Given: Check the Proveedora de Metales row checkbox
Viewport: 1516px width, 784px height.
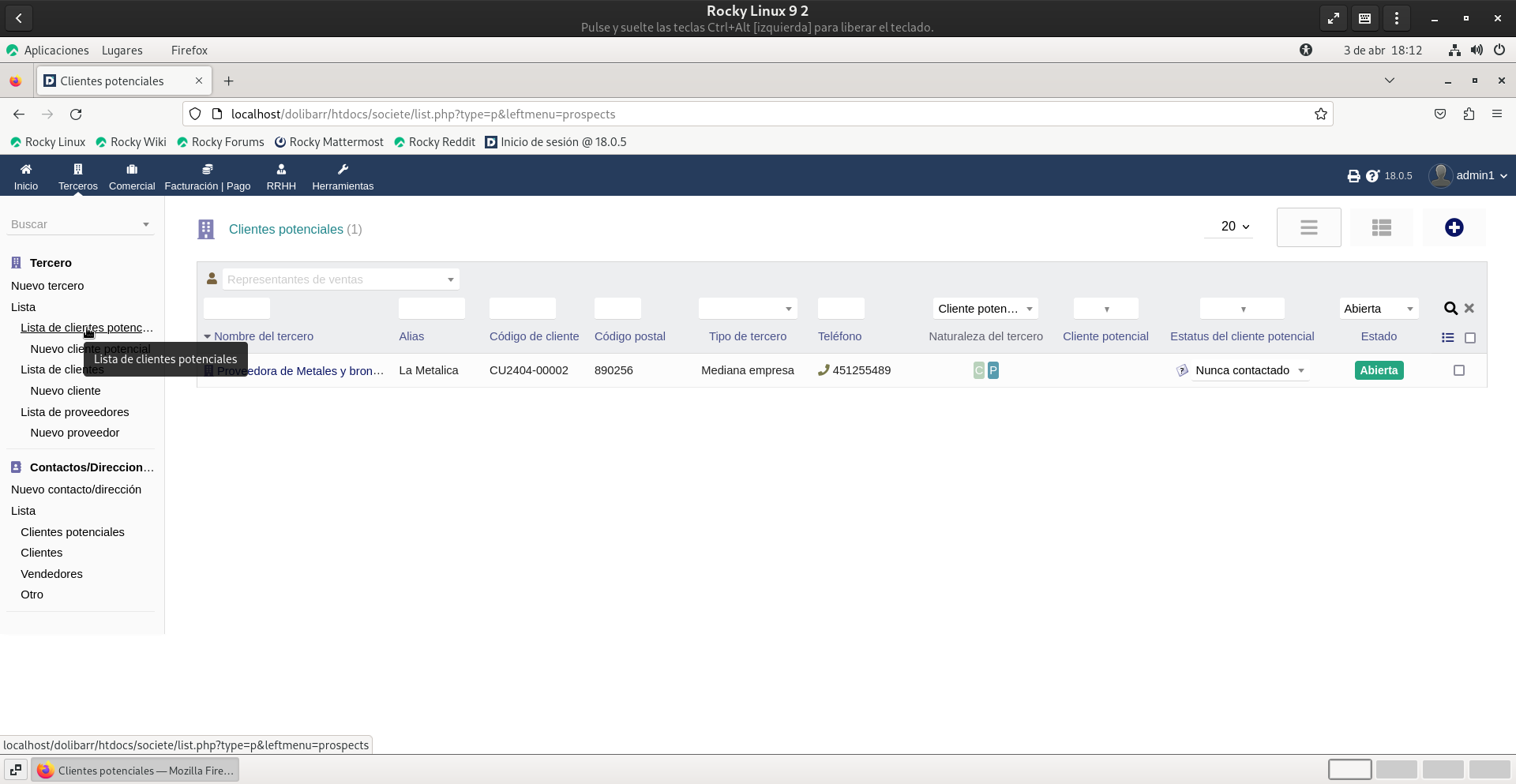Looking at the screenshot, I should [1459, 370].
